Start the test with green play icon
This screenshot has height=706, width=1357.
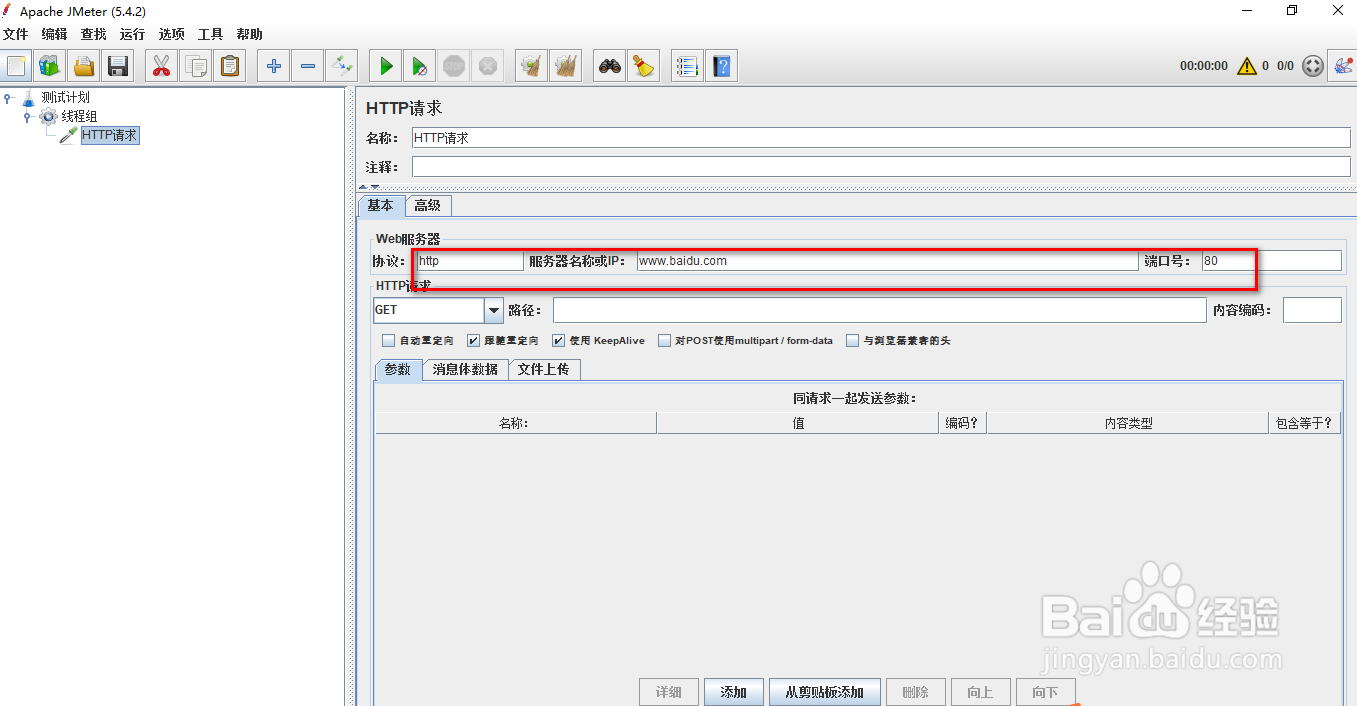[x=385, y=67]
